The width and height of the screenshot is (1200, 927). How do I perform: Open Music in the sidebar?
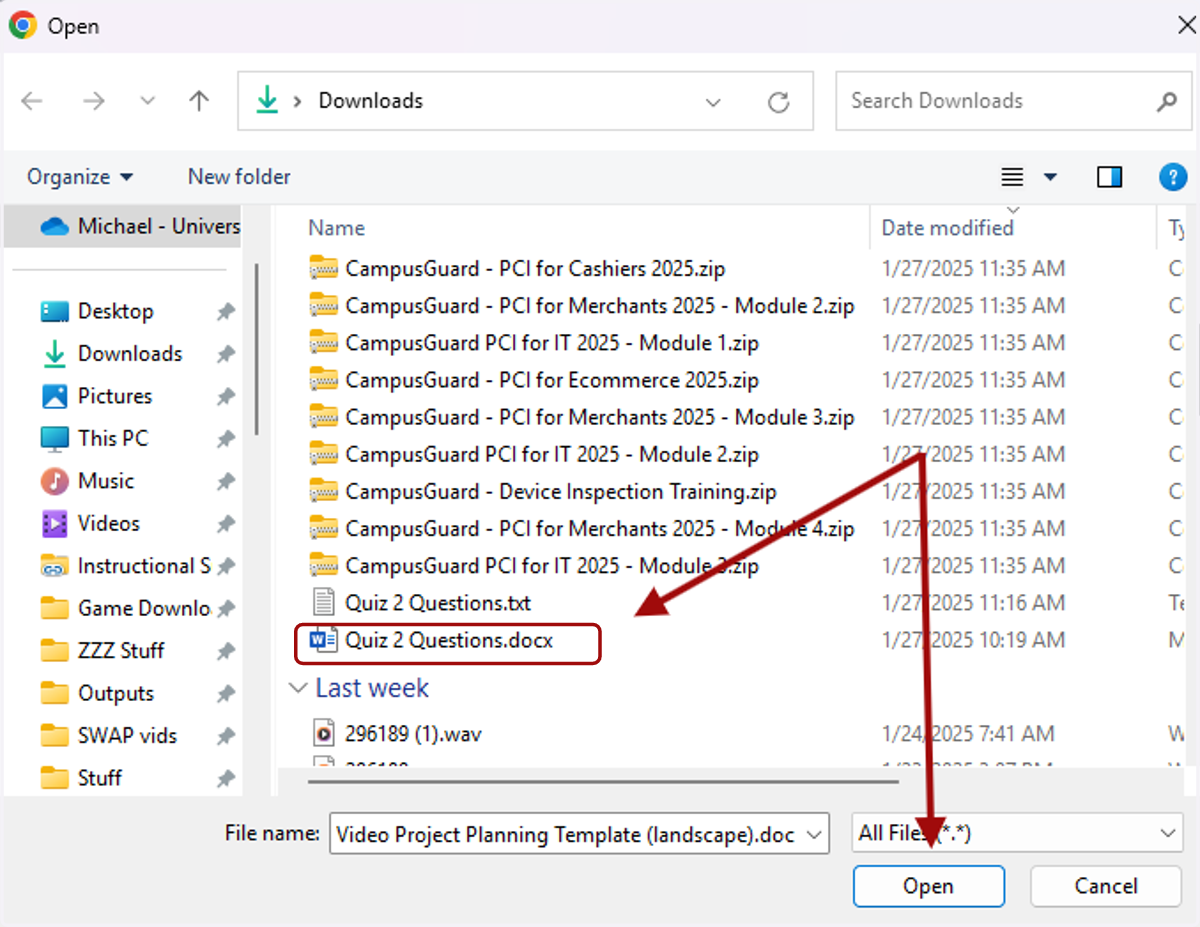tap(105, 481)
